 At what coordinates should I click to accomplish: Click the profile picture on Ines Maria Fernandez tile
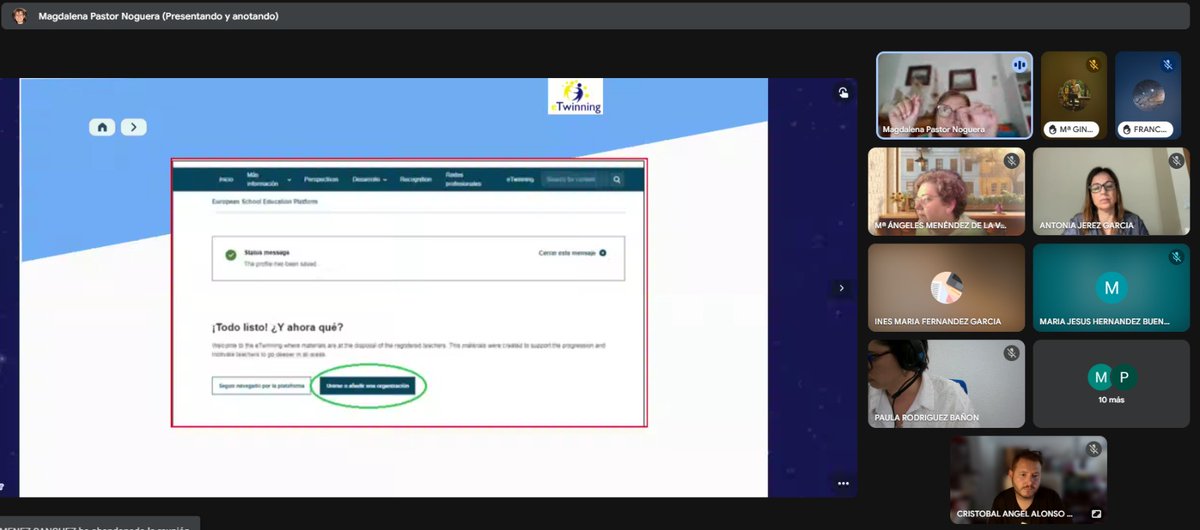coord(946,288)
